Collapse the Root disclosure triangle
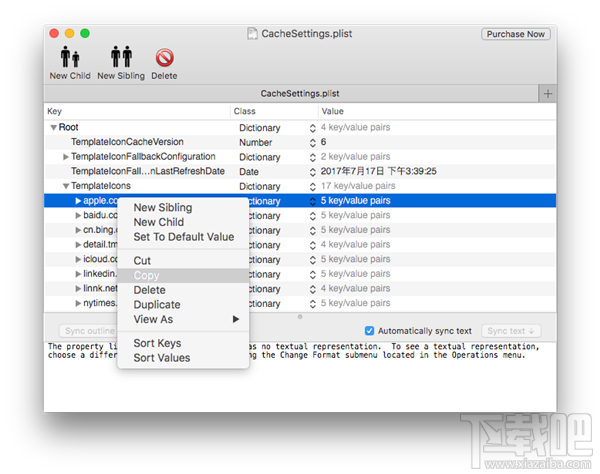600x474 pixels. tap(54, 127)
